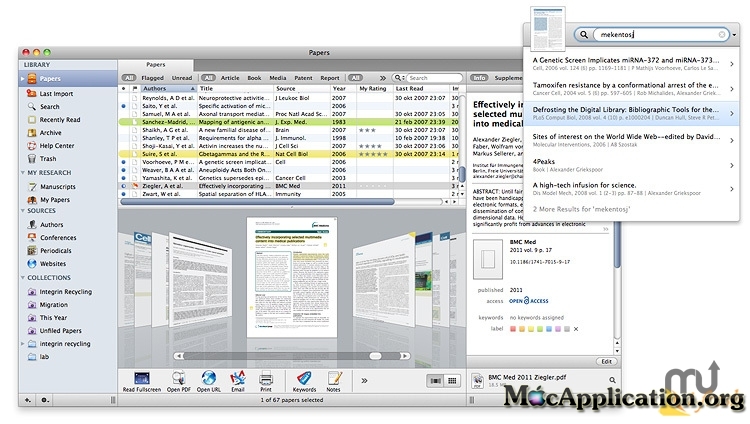Open the 4Peaks search result

pos(631,165)
